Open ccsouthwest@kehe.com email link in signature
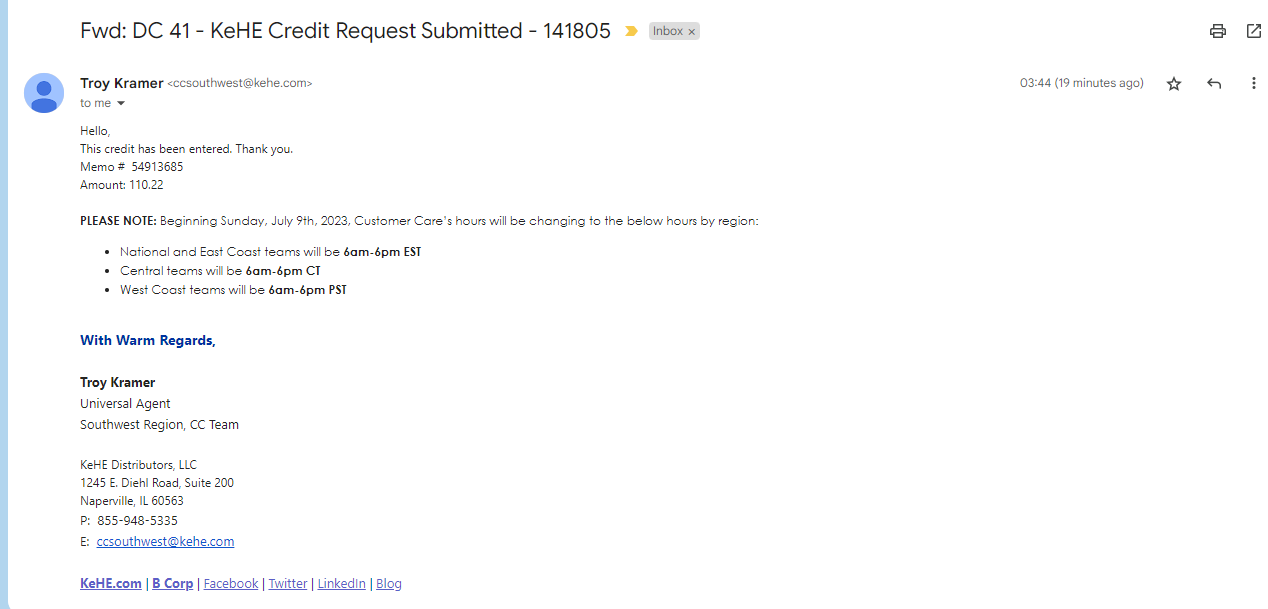Image resolution: width=1268 pixels, height=609 pixels. coord(165,542)
